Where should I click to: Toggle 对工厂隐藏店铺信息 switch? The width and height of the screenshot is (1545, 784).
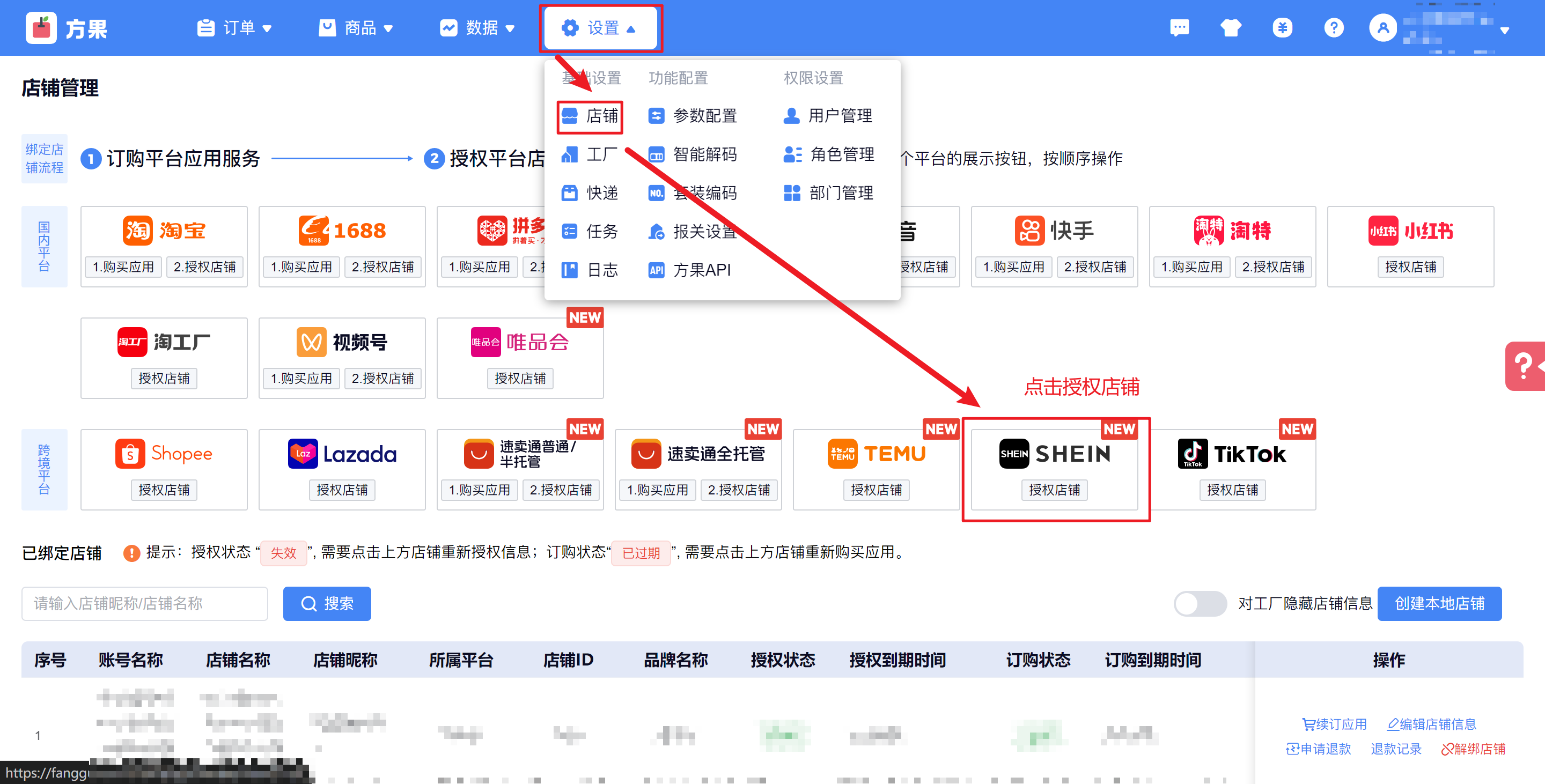click(1200, 604)
